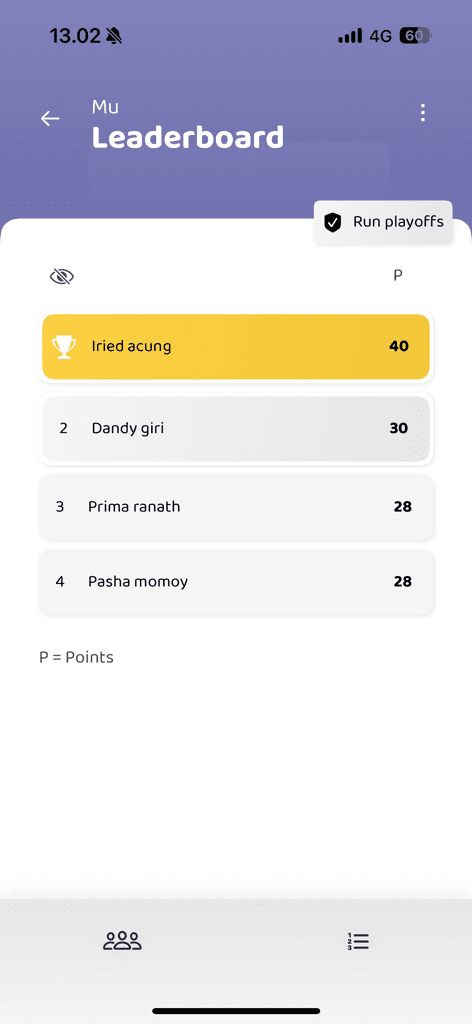Tap the silent bell status icon

click(114, 36)
